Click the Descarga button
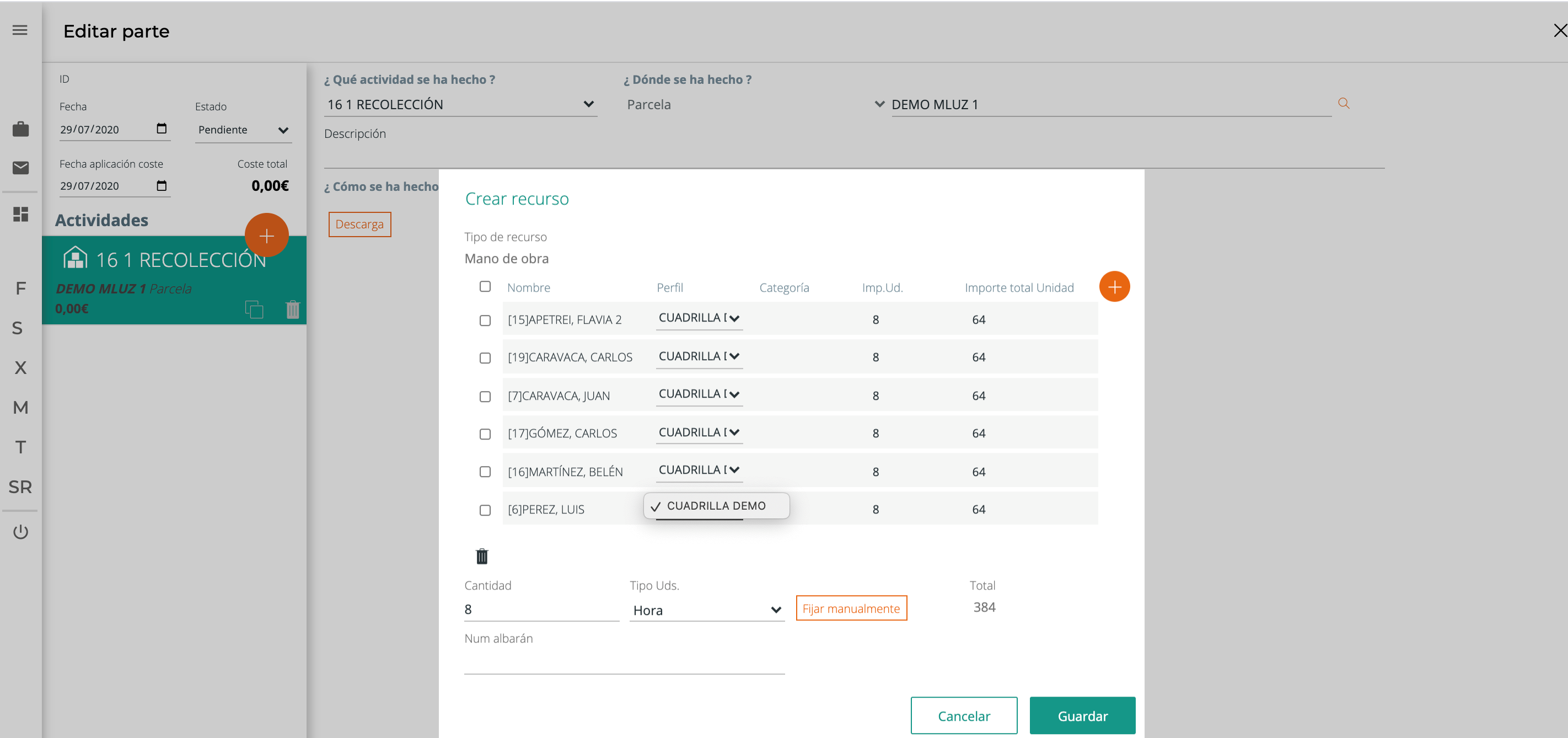 359,224
